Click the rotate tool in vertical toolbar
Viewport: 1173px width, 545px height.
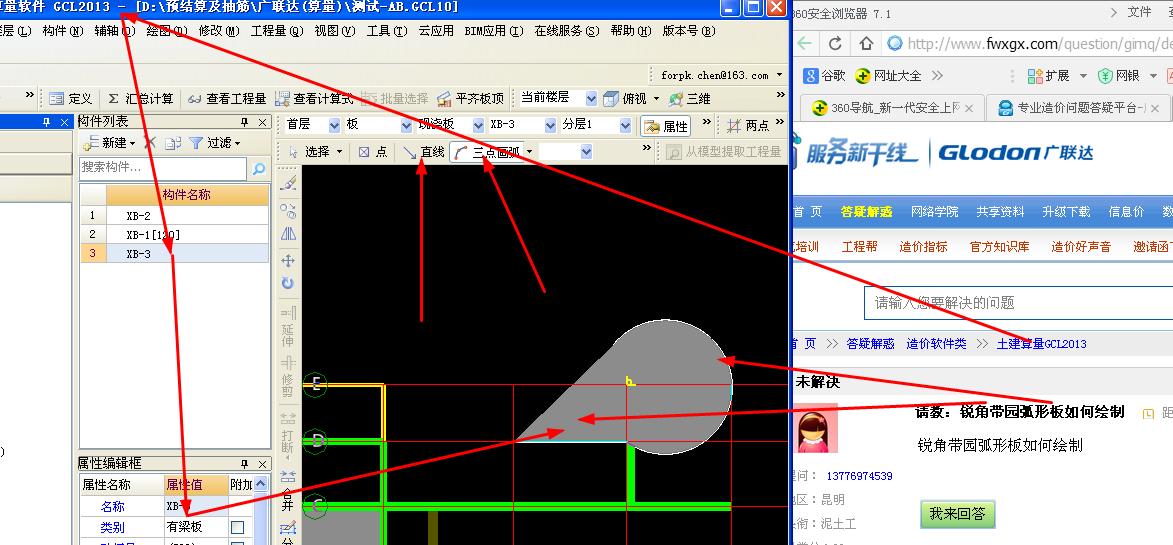pyautogui.click(x=288, y=283)
